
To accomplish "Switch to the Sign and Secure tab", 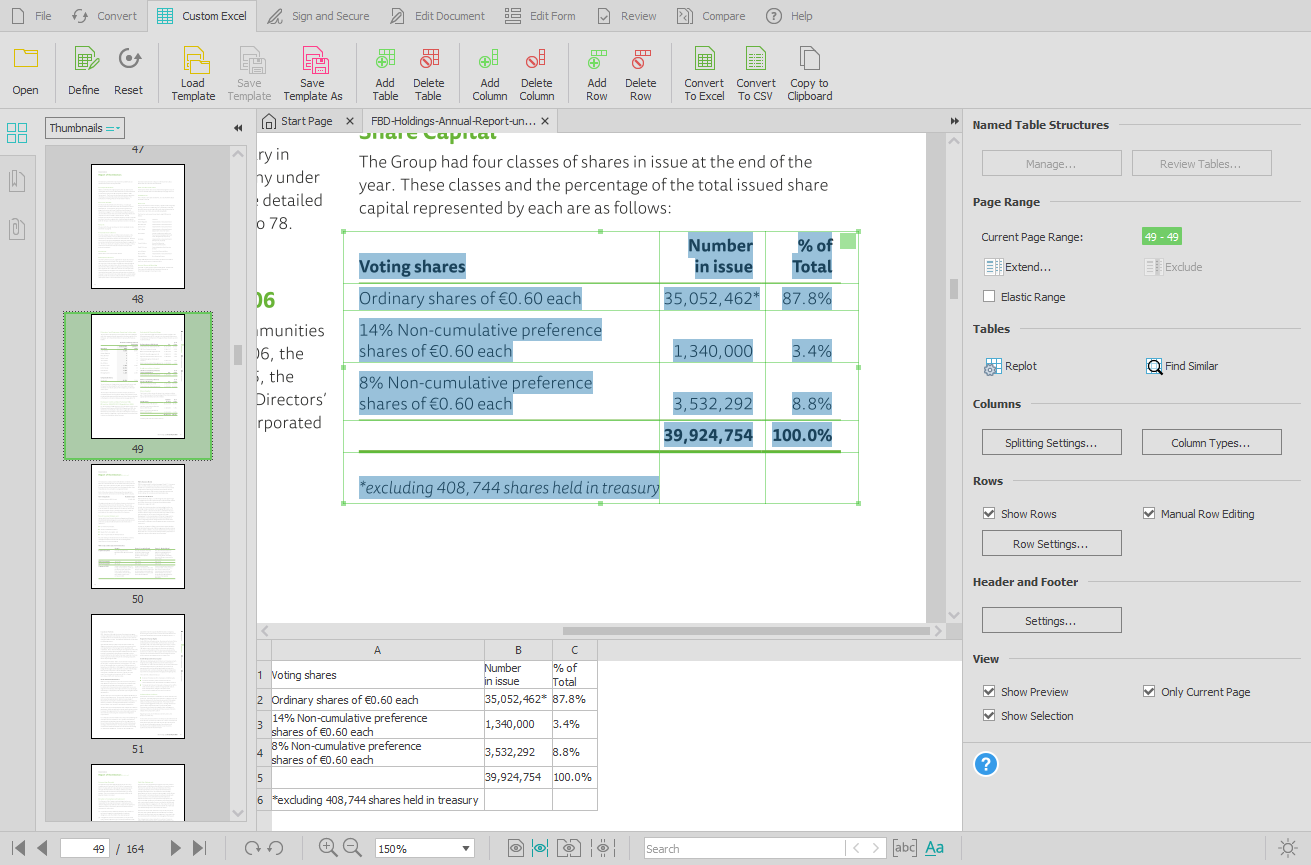I will 318,15.
